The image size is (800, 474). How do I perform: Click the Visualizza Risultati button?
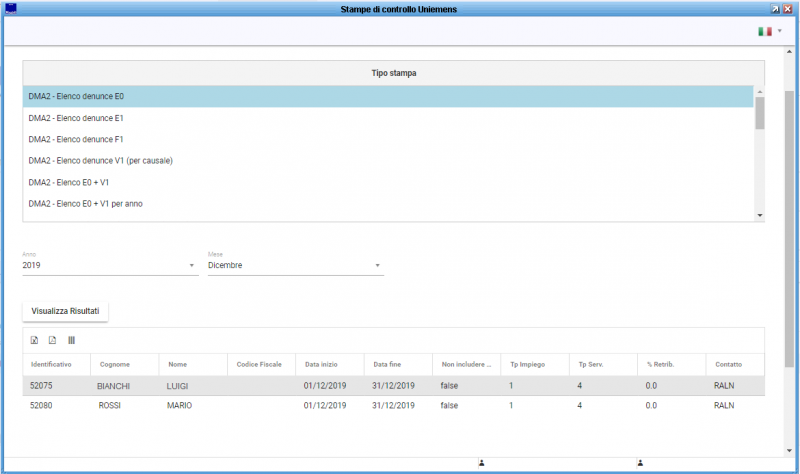click(x=65, y=311)
